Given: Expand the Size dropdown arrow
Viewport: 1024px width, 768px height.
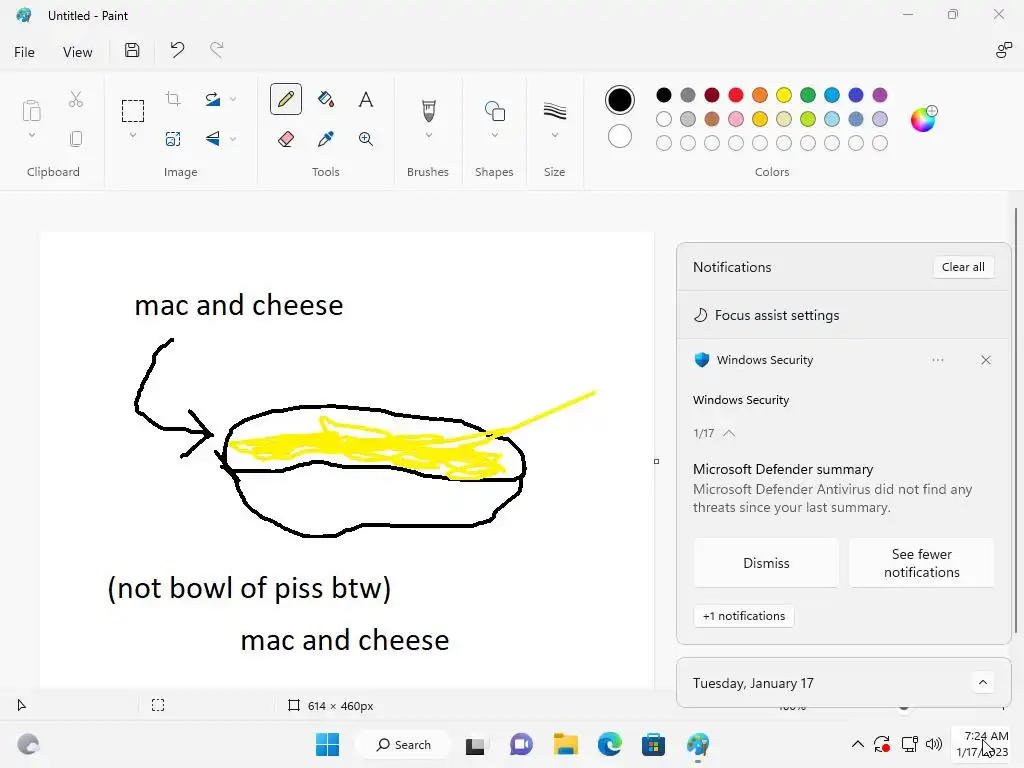Looking at the screenshot, I should point(554,135).
